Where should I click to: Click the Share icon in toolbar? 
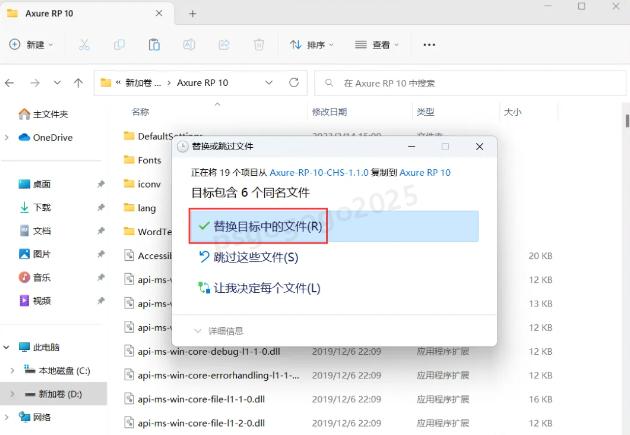(224, 45)
